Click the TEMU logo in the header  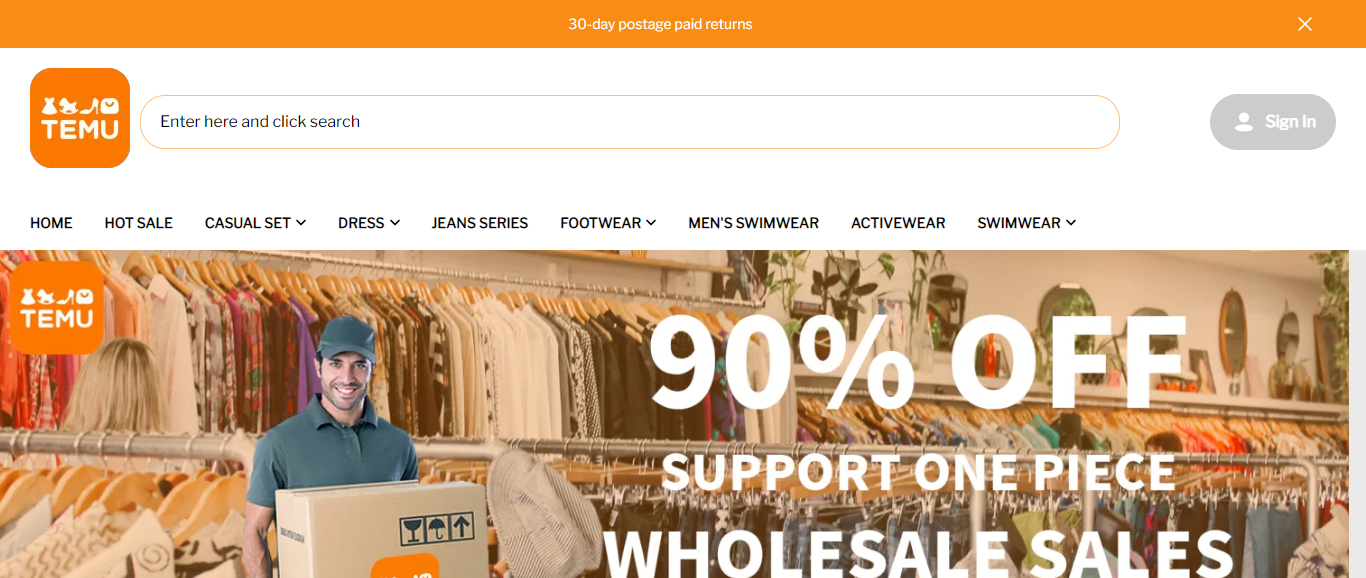point(80,118)
